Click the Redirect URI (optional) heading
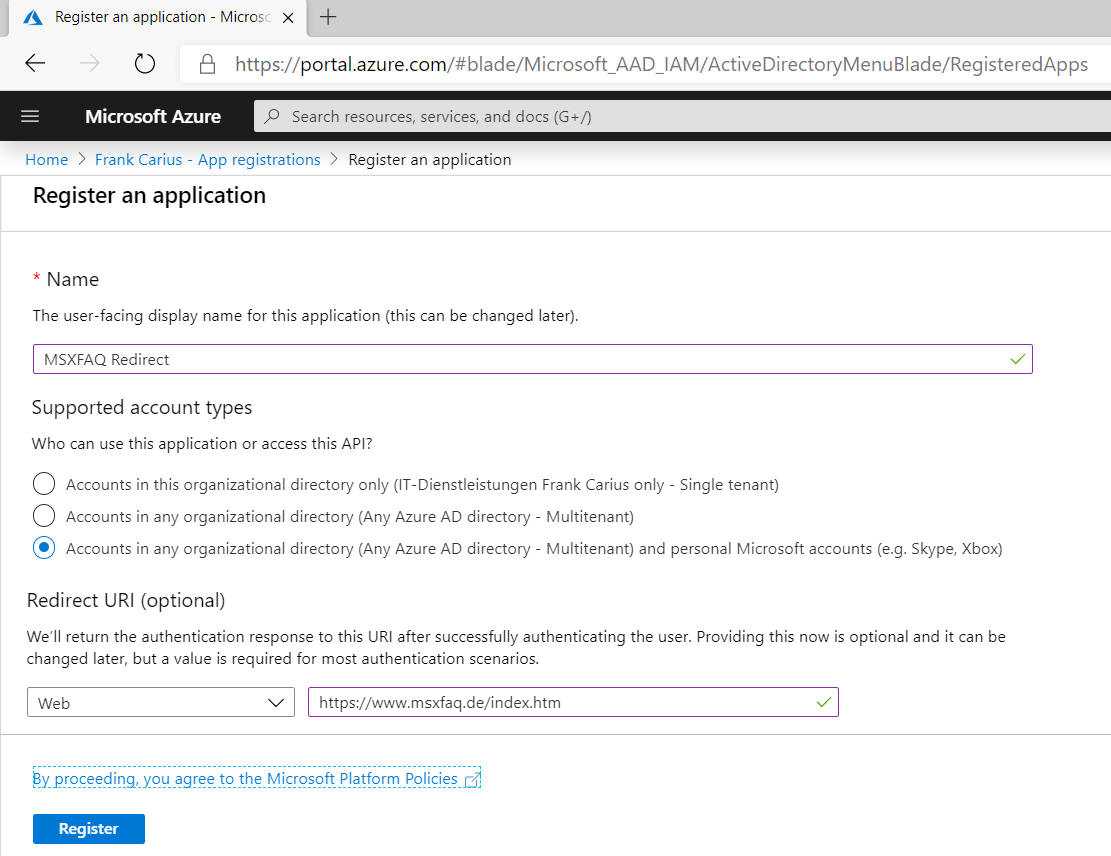 [x=126, y=600]
